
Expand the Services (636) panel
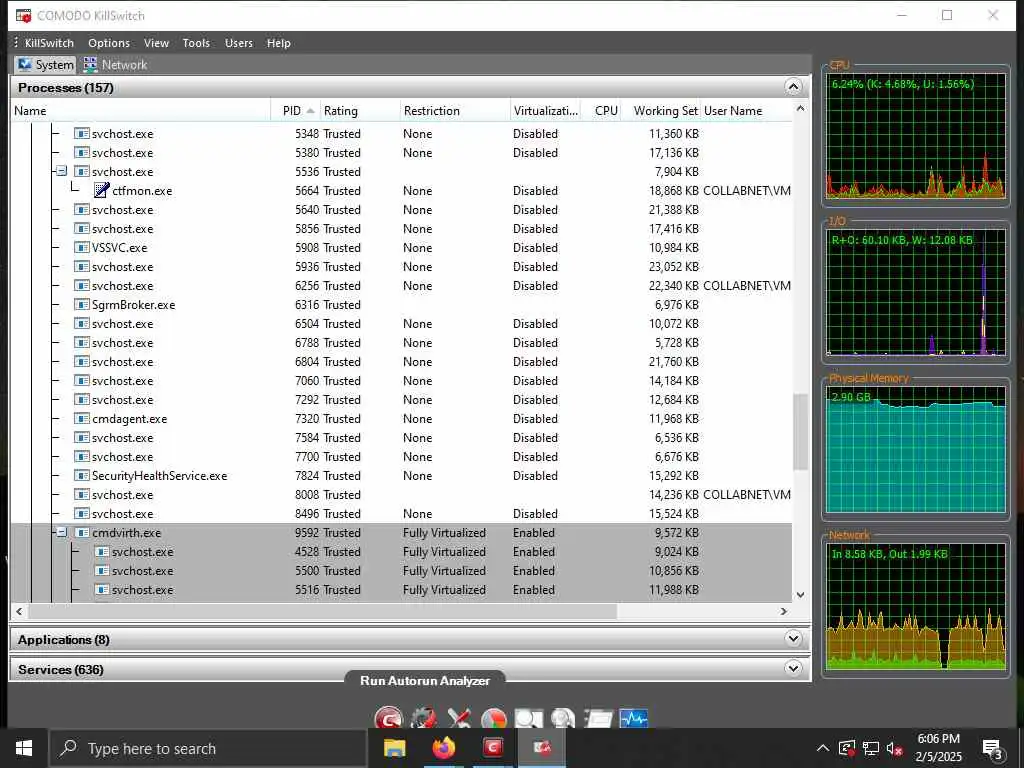[793, 668]
